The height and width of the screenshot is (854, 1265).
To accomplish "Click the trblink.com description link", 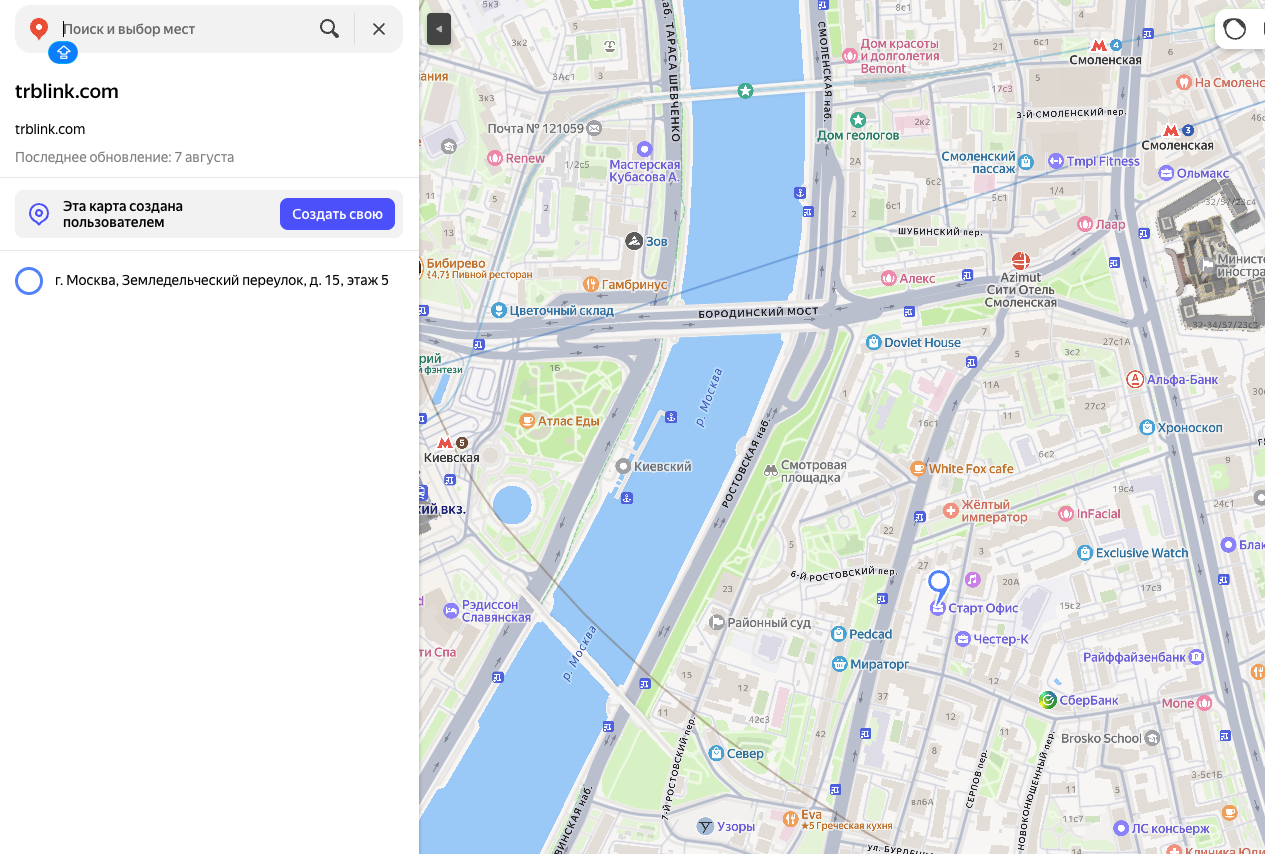I will (x=50, y=129).
